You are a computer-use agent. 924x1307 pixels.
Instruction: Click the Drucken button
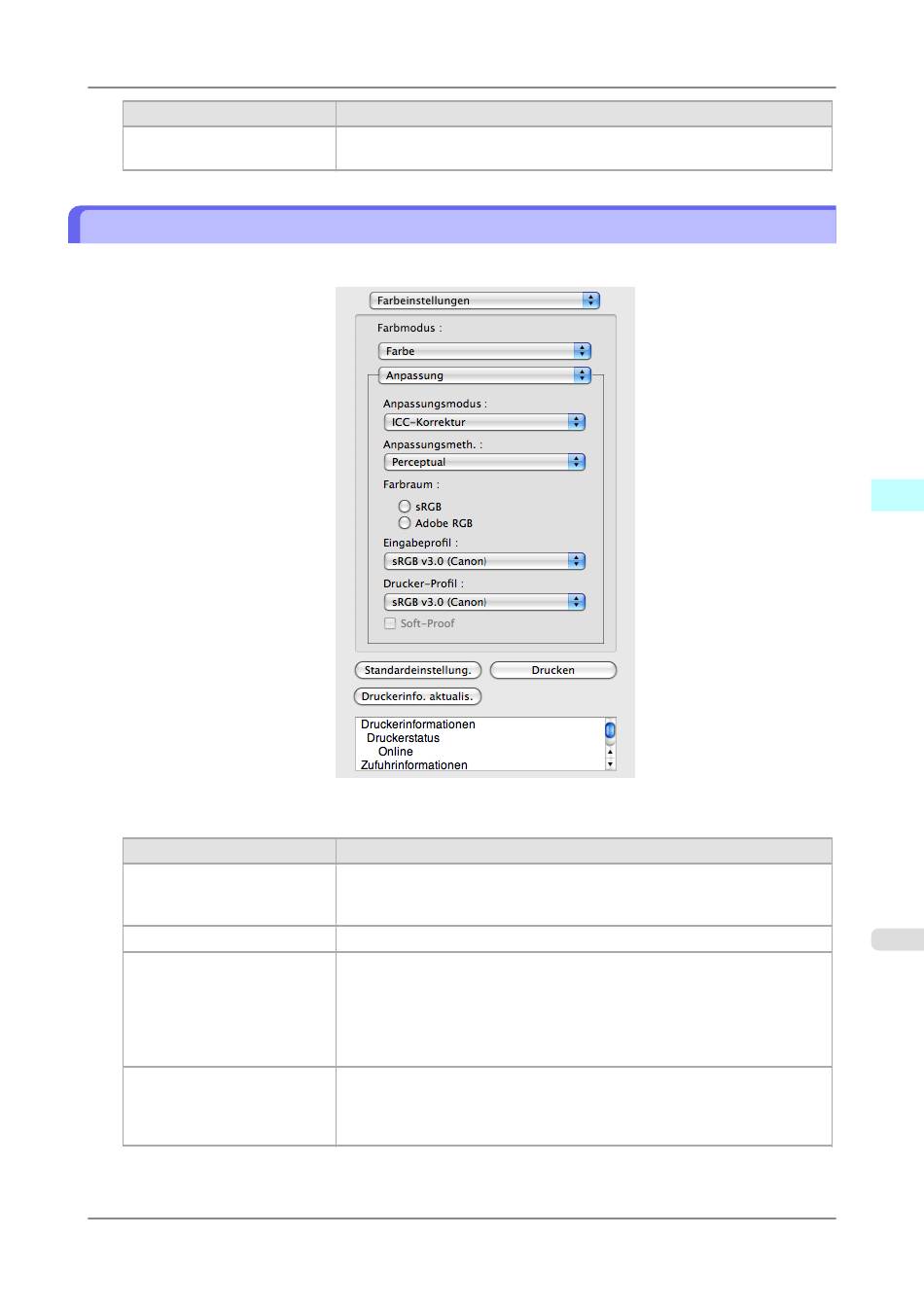tap(553, 670)
